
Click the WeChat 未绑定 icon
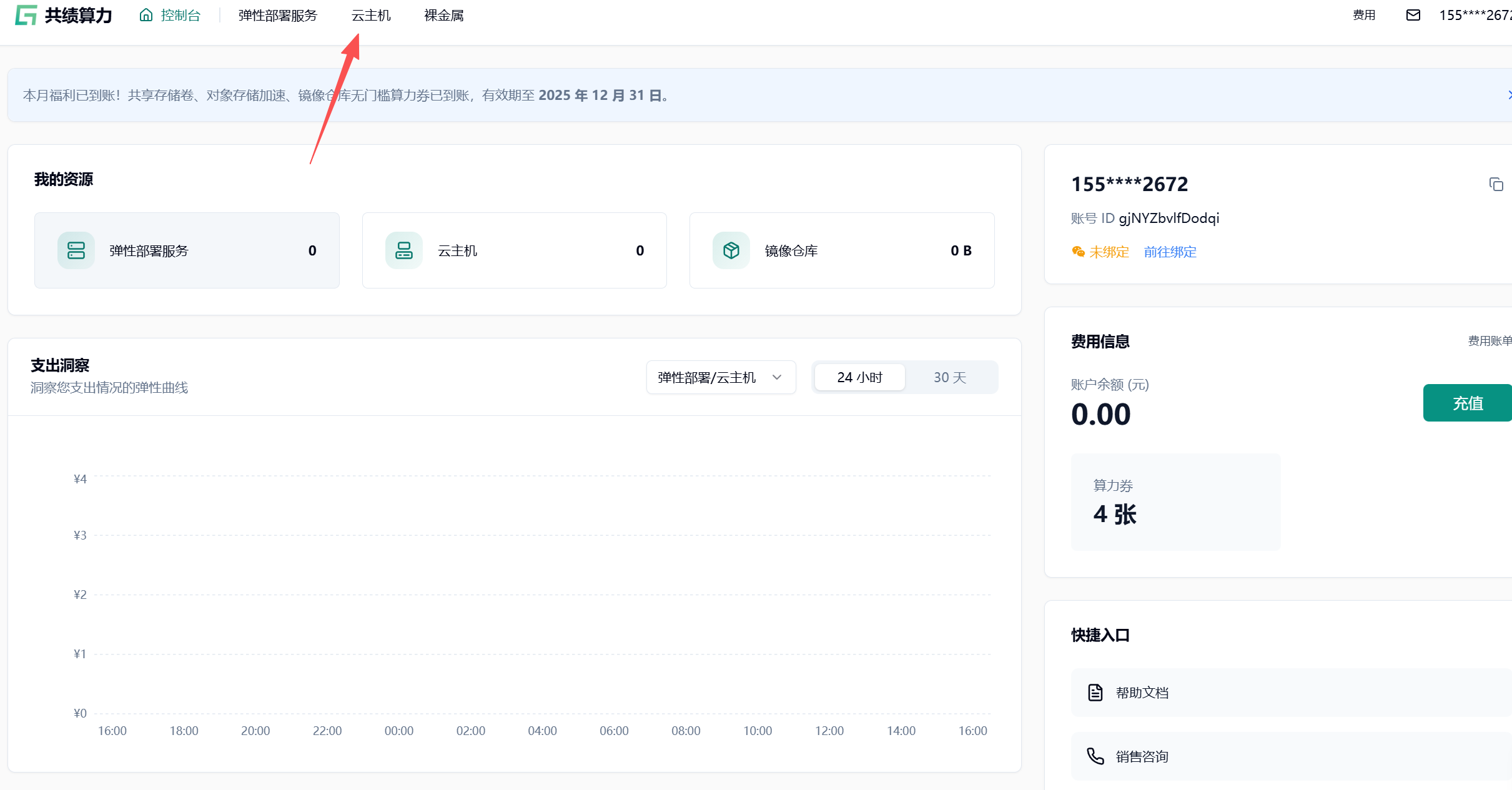(x=1078, y=252)
